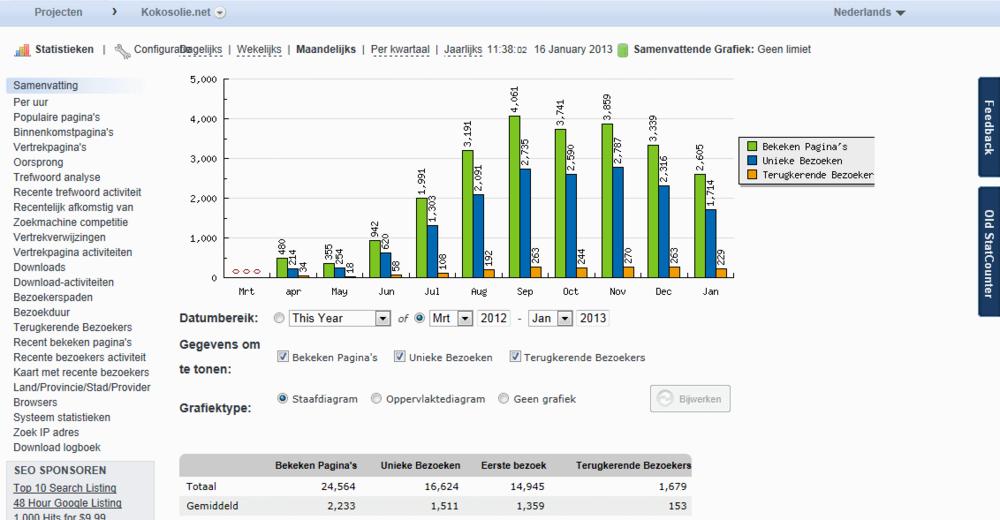1000x520 pixels.
Task: Switch to the Jaarlijks view
Action: click(463, 50)
